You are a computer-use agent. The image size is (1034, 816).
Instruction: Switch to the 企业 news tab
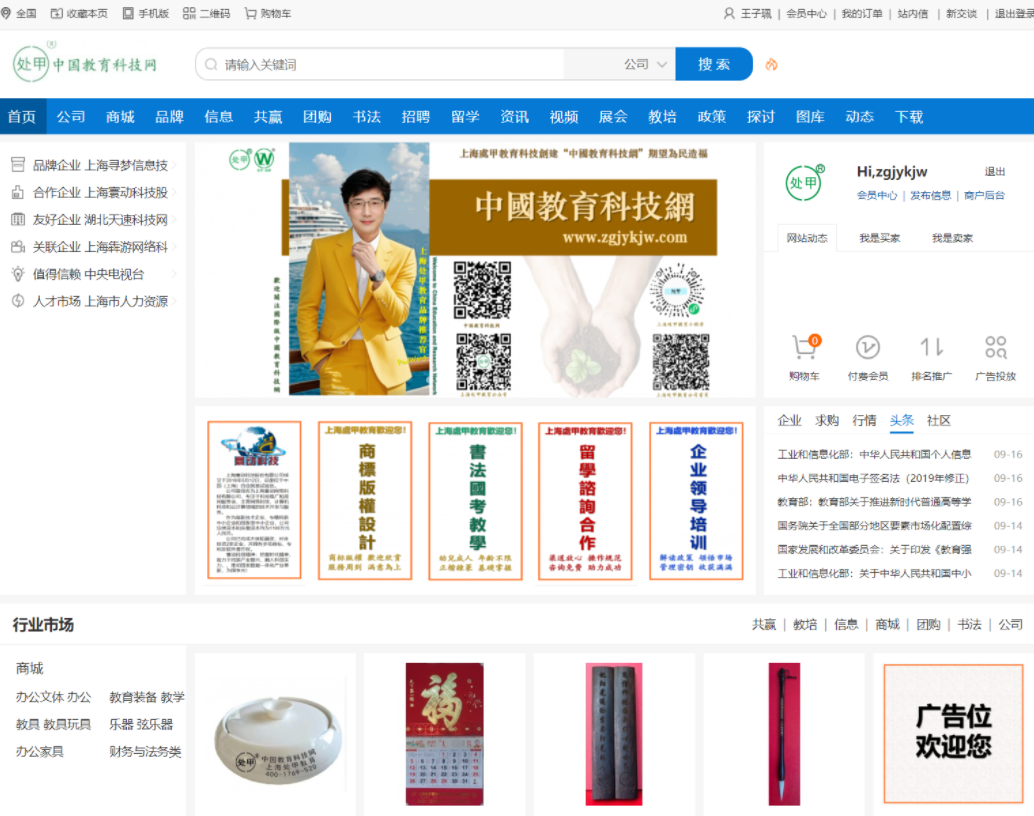(789, 421)
